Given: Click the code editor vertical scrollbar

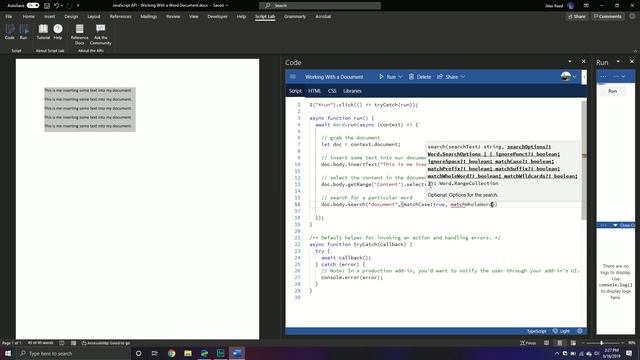Looking at the screenshot, I should click(584, 160).
